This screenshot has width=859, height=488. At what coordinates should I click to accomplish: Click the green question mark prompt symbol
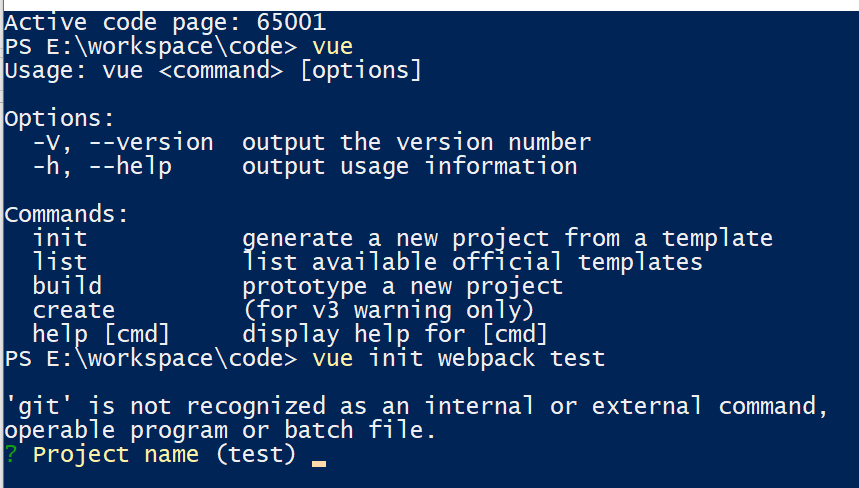click(x=10, y=455)
